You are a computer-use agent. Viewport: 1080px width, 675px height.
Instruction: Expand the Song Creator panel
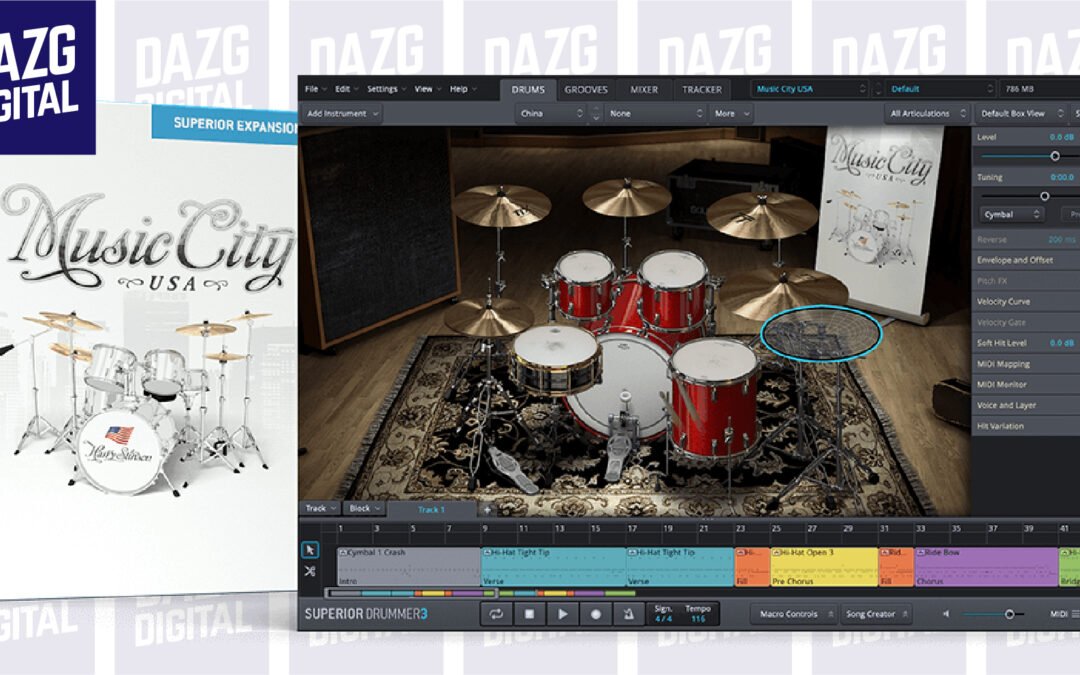[876, 614]
